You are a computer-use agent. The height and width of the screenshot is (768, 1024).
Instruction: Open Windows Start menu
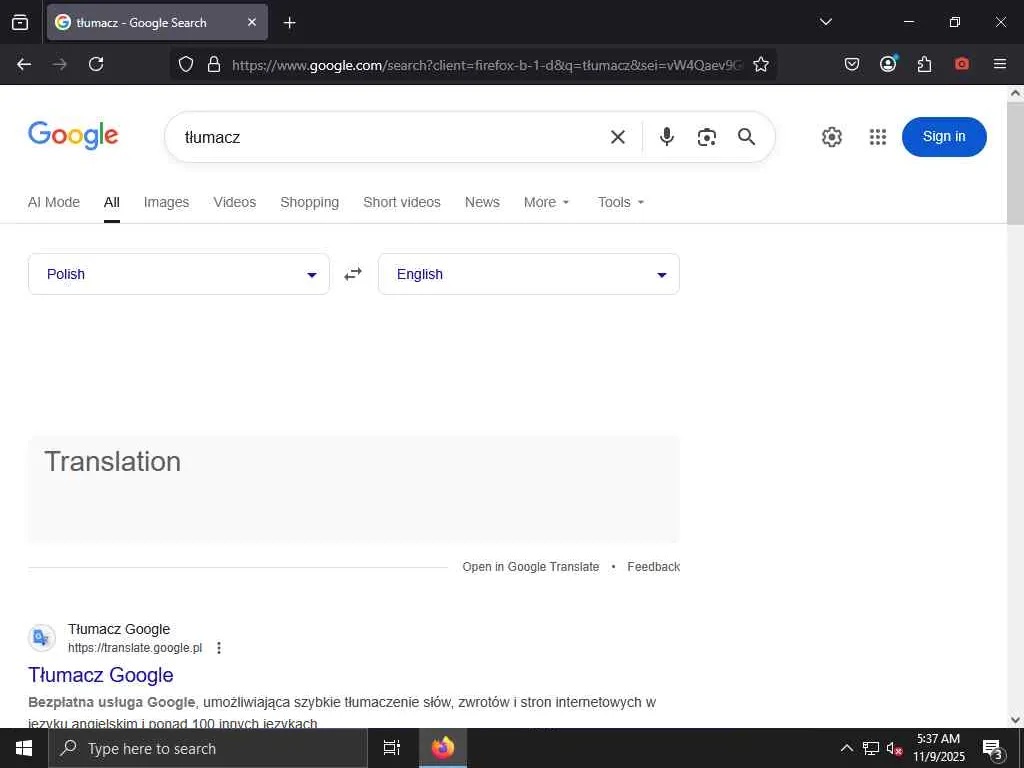point(24,748)
